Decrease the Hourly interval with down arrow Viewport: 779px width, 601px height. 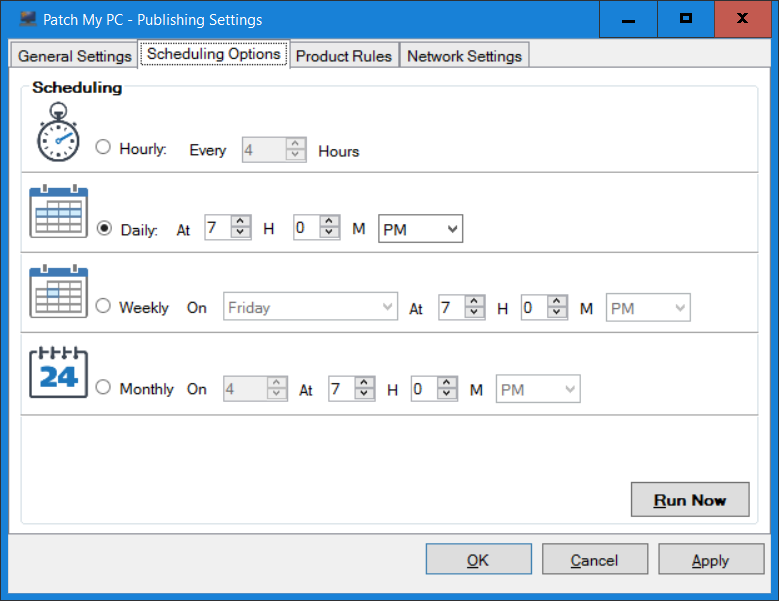pyautogui.click(x=295, y=154)
